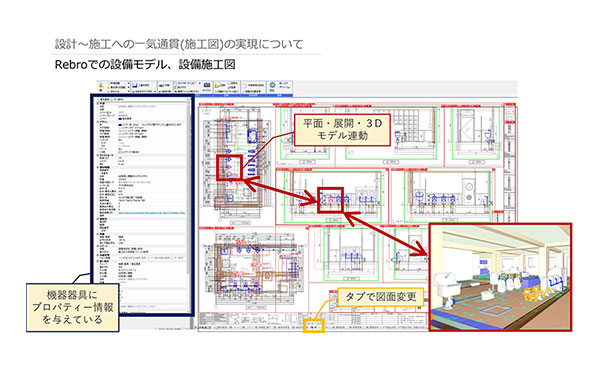Viewport: 600px width, 375px height.
Task: Switch to the drawing tab highlighted by the orange box
Action: 314,327
